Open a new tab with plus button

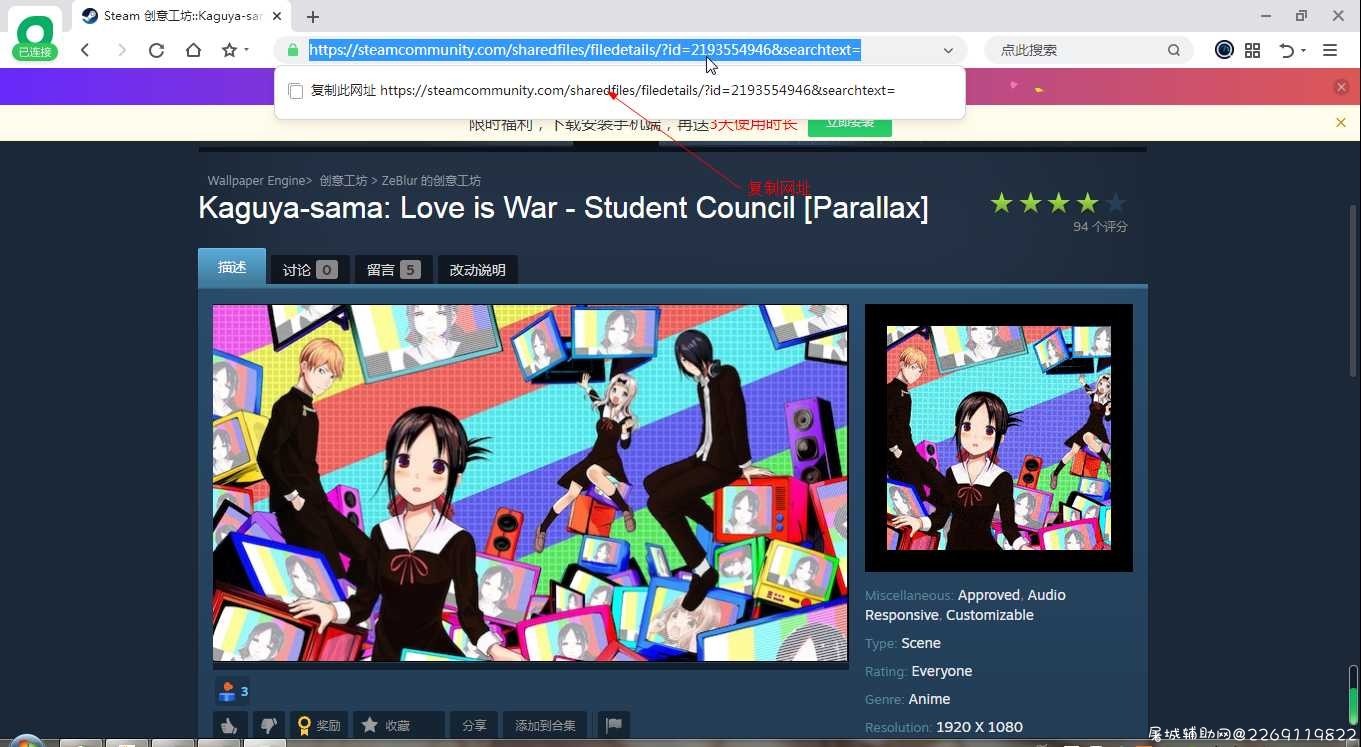pyautogui.click(x=313, y=16)
